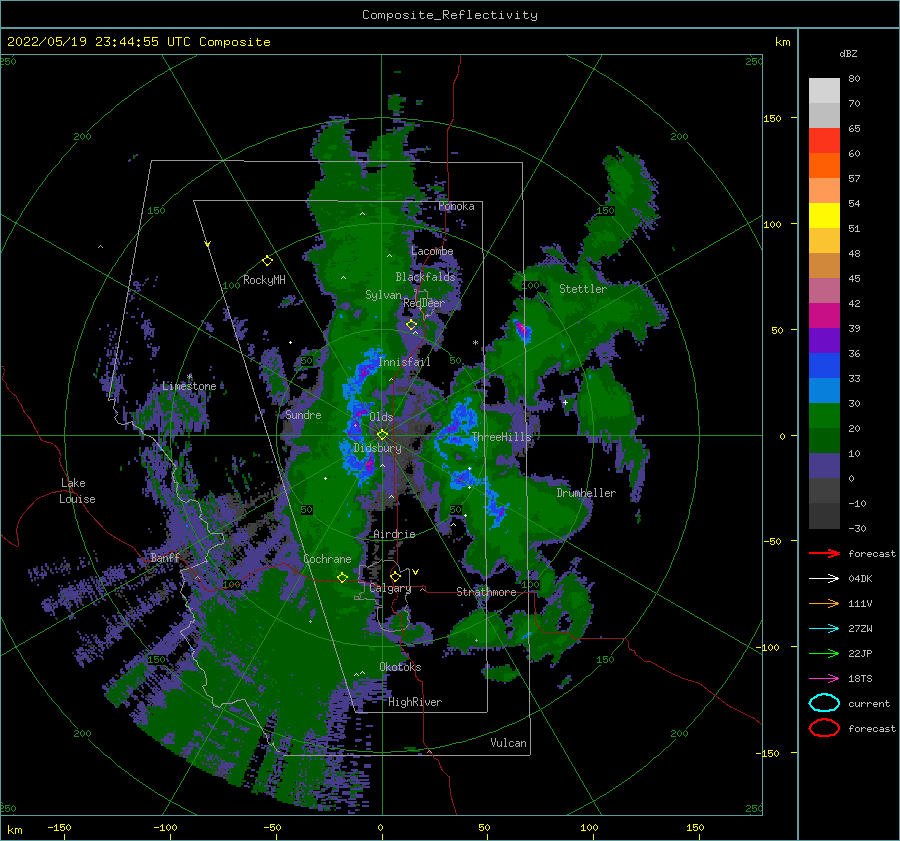Screen dimensions: 900x841
Task: Click the Cochrane city label
Action: (327, 559)
